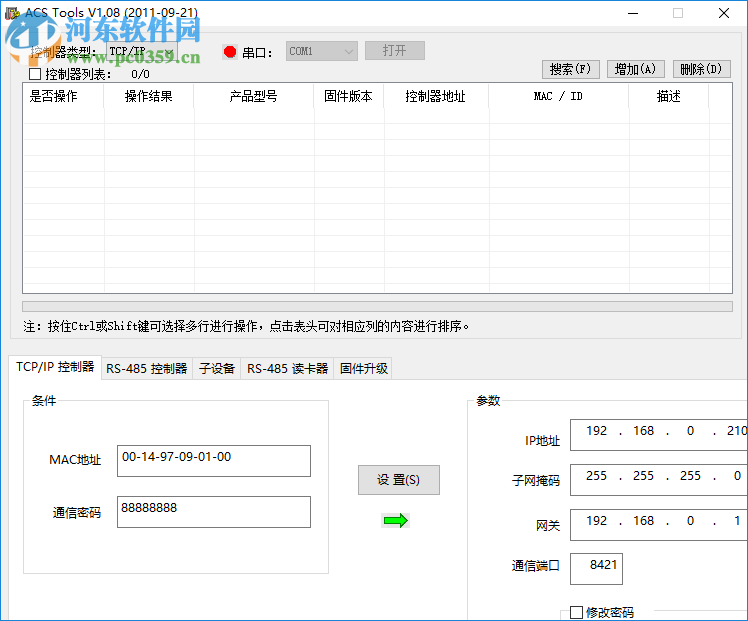Screen dimensions: 748x621
Task: Close the ACS Tools window
Action: 724,13
